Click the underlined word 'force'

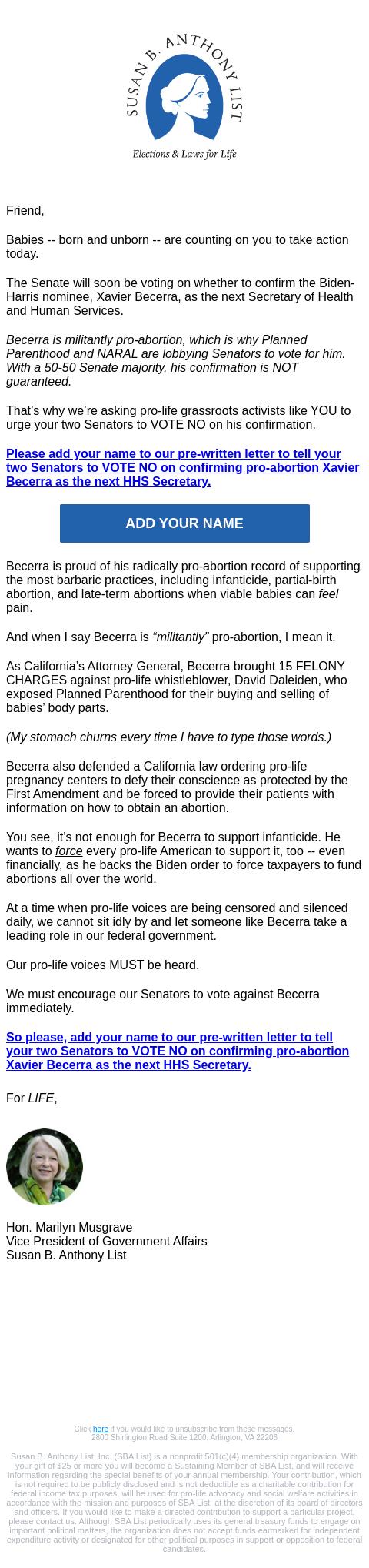tap(68, 851)
